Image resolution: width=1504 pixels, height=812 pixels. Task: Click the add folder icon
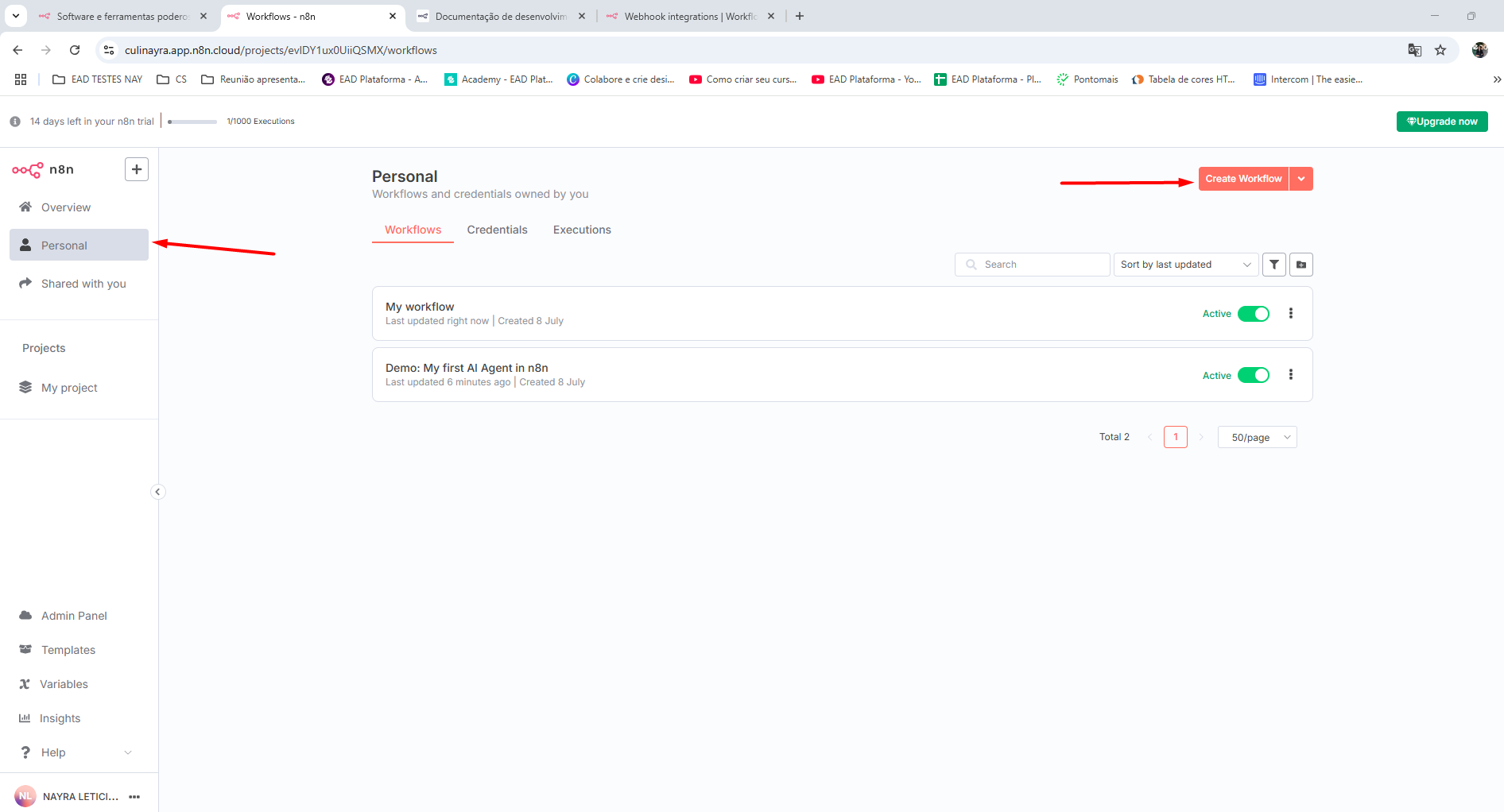(x=1301, y=265)
